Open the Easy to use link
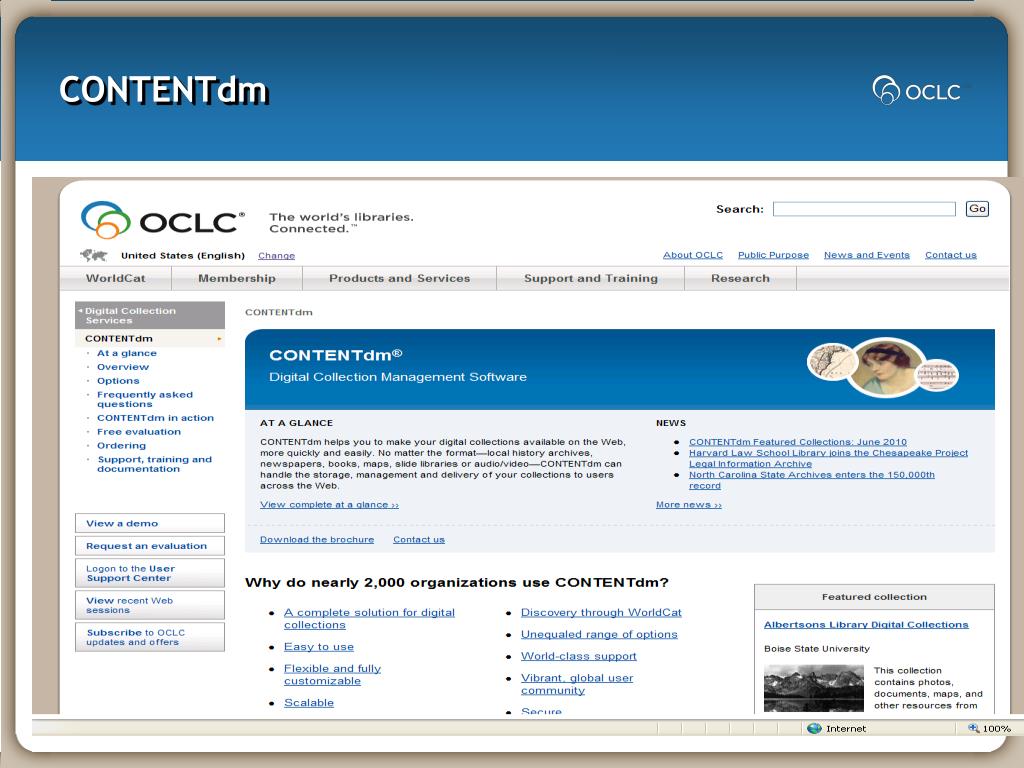Image resolution: width=1024 pixels, height=768 pixels. click(x=319, y=647)
